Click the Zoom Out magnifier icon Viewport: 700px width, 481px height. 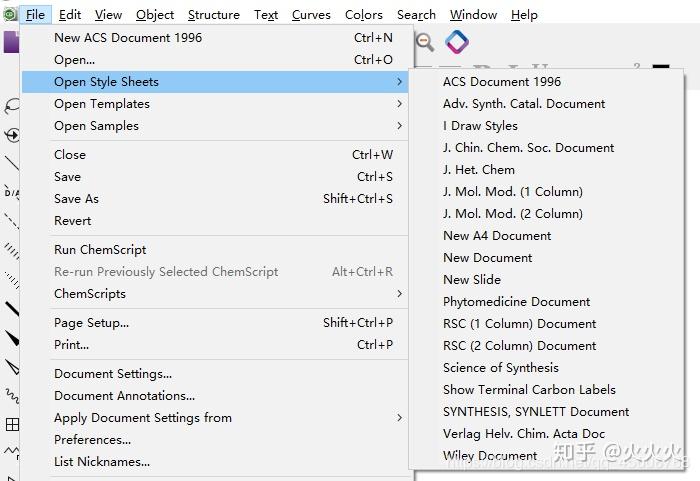(425, 42)
